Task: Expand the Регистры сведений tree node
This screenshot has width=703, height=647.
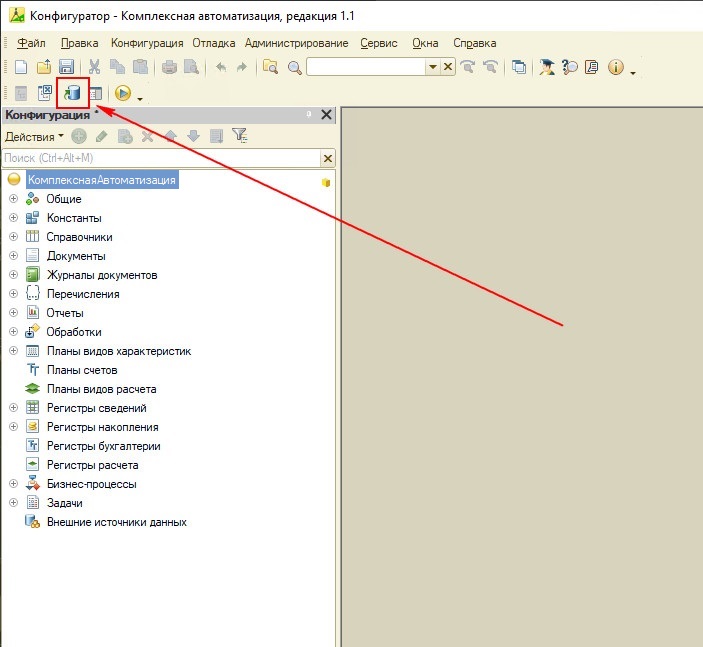Action: coord(13,408)
